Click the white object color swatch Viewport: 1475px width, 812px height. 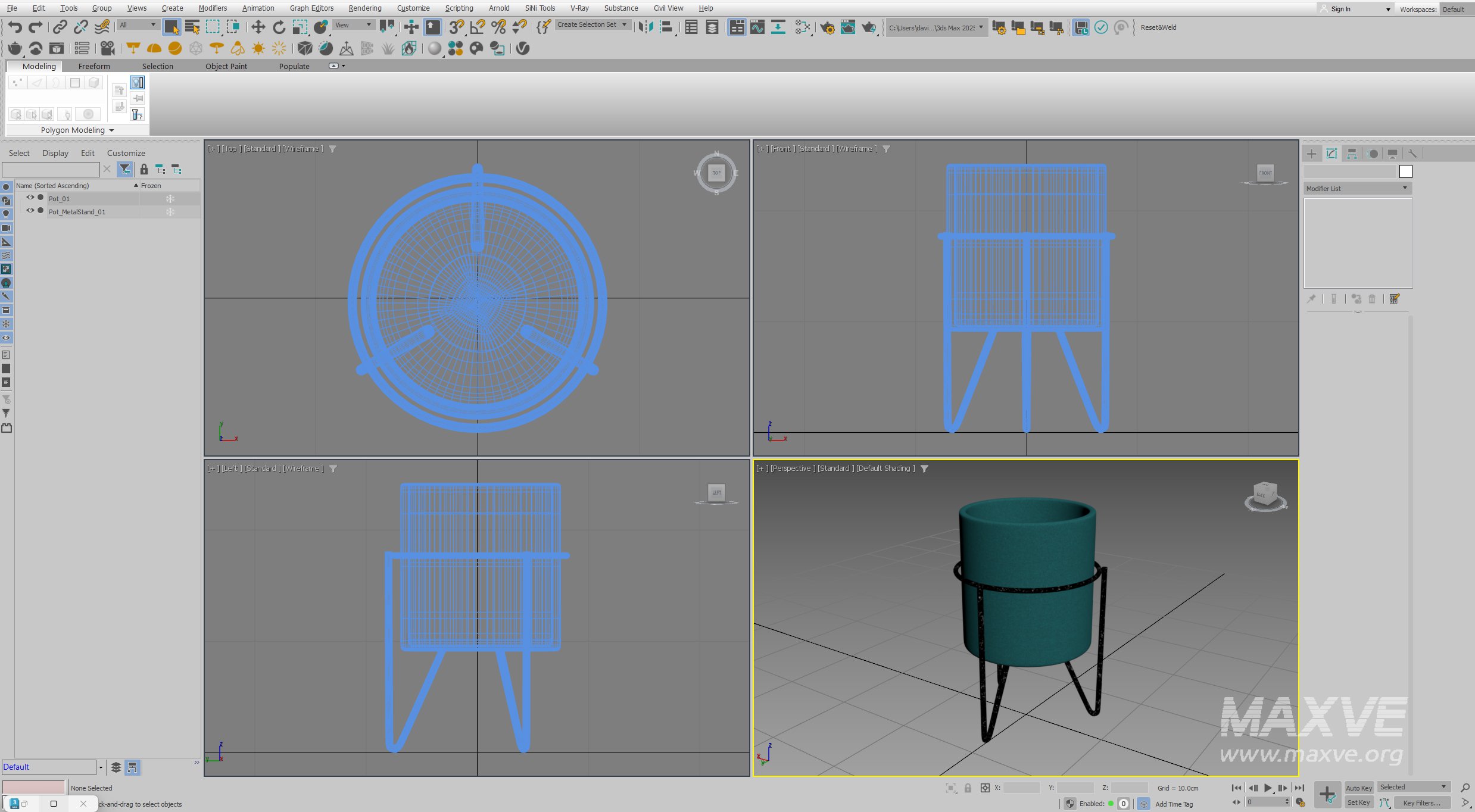1405,172
